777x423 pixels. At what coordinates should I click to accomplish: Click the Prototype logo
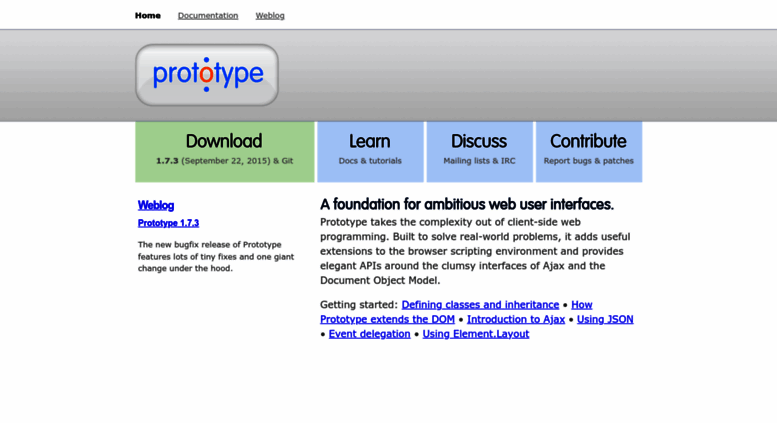[x=207, y=75]
